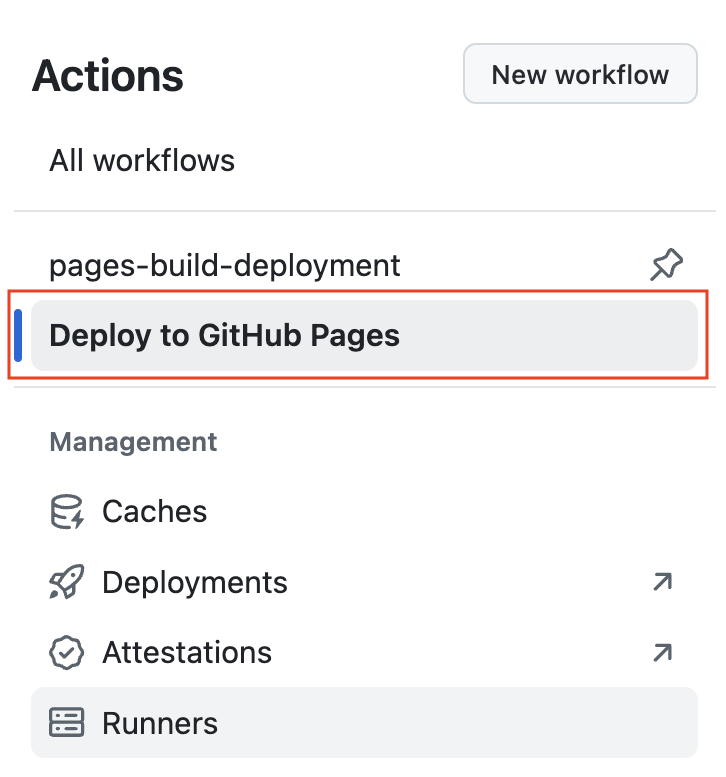Open the All workflows list
Screen dimensions: 726x777
coord(142,161)
